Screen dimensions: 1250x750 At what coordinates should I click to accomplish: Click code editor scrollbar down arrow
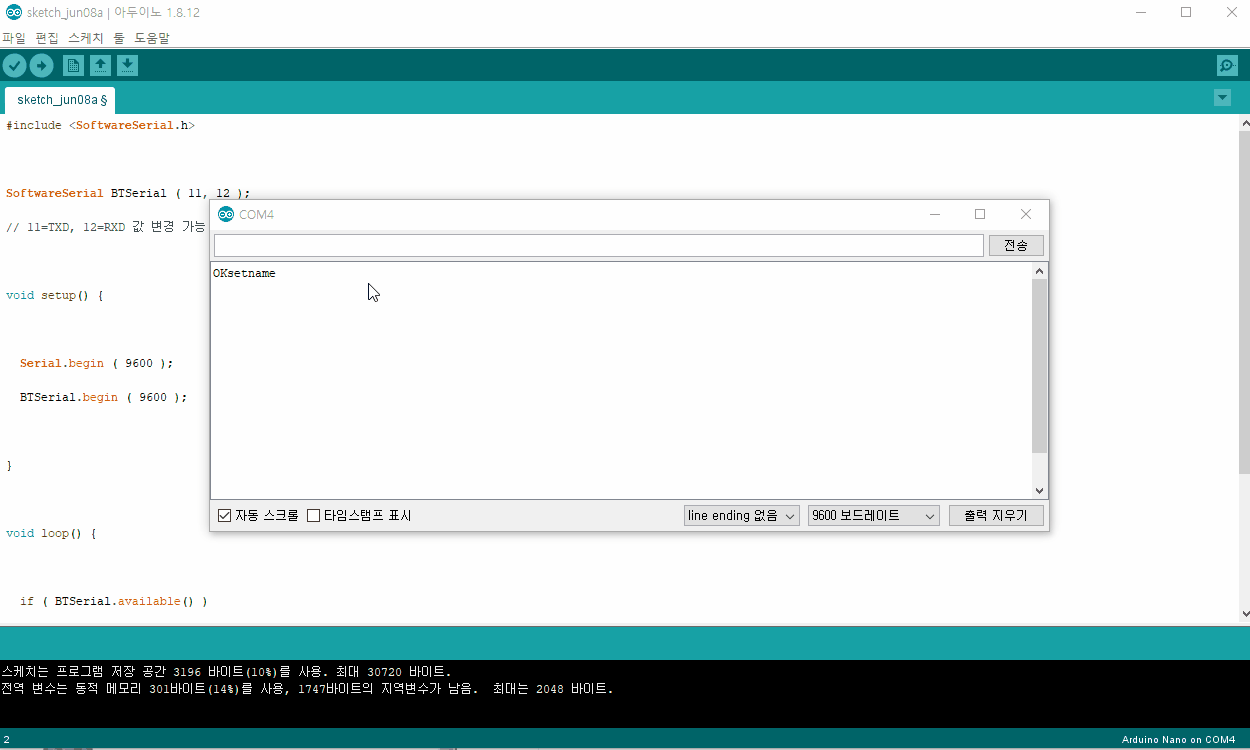tap(1244, 614)
